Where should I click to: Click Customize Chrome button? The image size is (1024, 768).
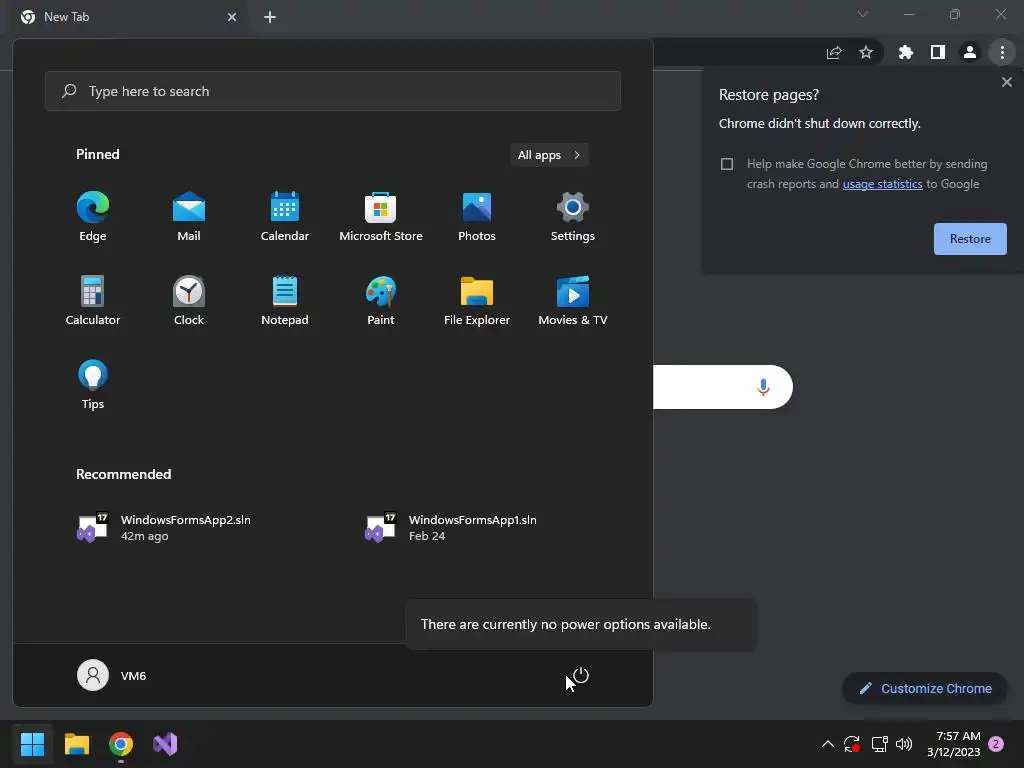(x=925, y=688)
